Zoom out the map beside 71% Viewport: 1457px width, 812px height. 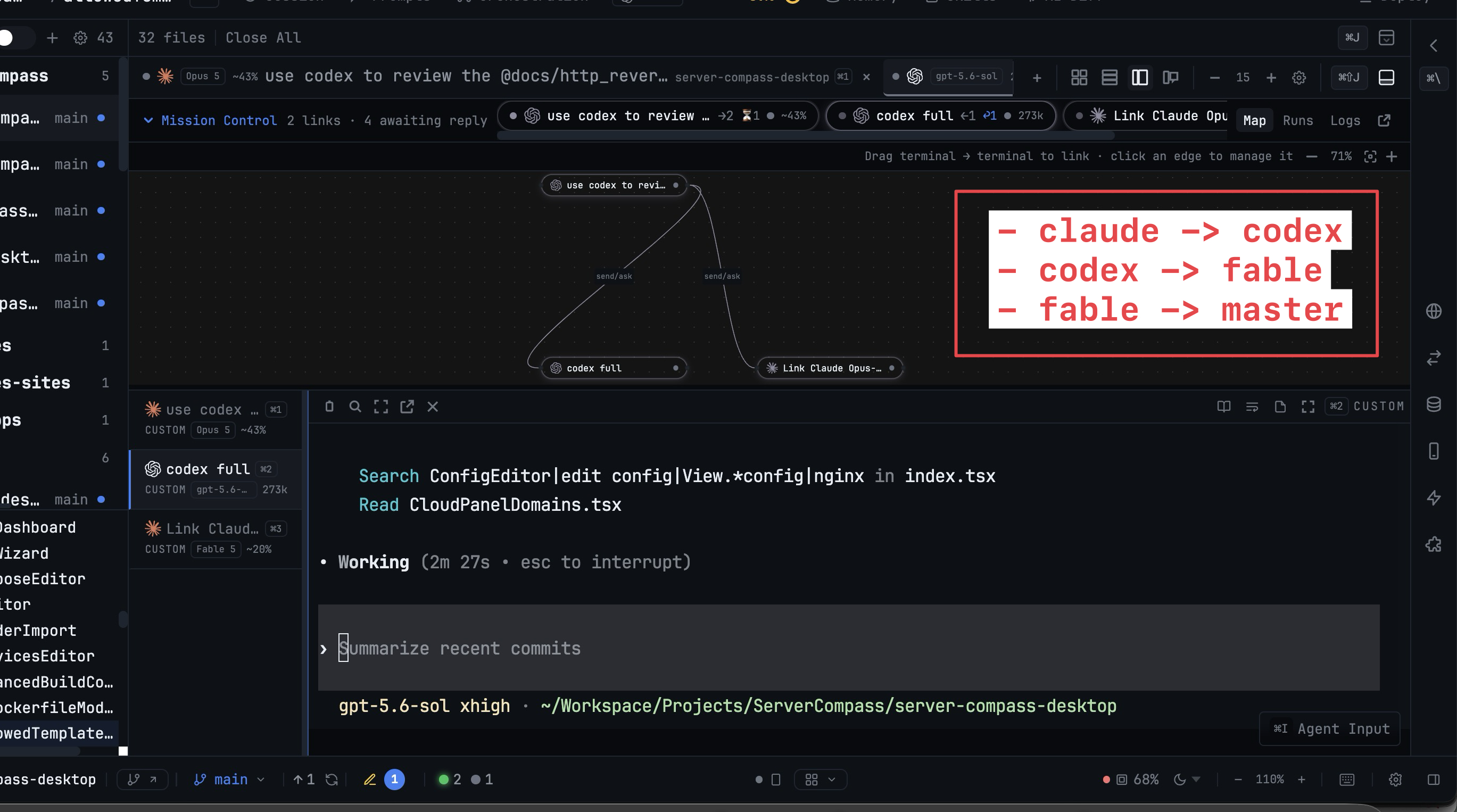tap(1312, 156)
